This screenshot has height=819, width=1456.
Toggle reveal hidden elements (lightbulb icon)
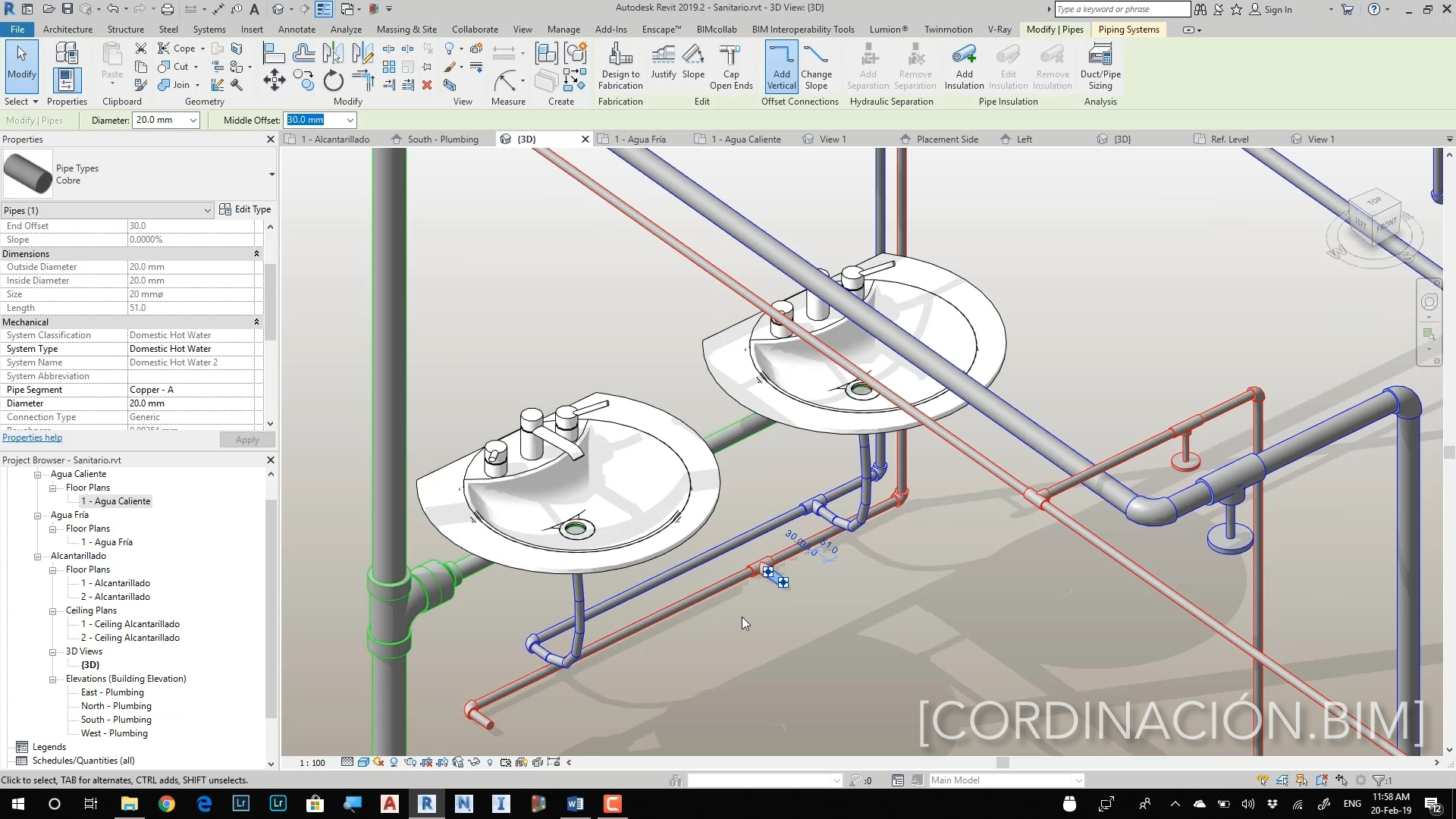click(490, 762)
